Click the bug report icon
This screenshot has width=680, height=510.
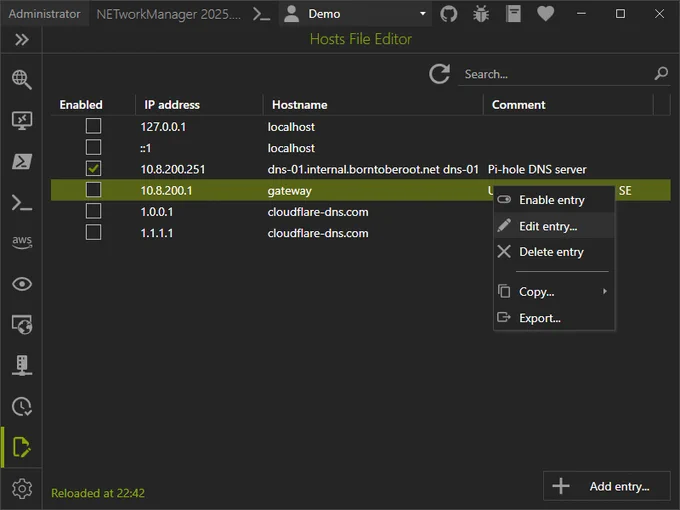click(481, 14)
